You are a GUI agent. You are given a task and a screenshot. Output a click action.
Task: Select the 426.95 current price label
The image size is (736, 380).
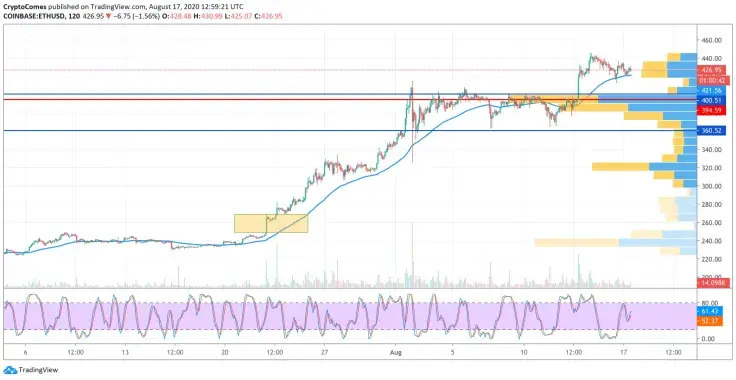pyautogui.click(x=712, y=70)
